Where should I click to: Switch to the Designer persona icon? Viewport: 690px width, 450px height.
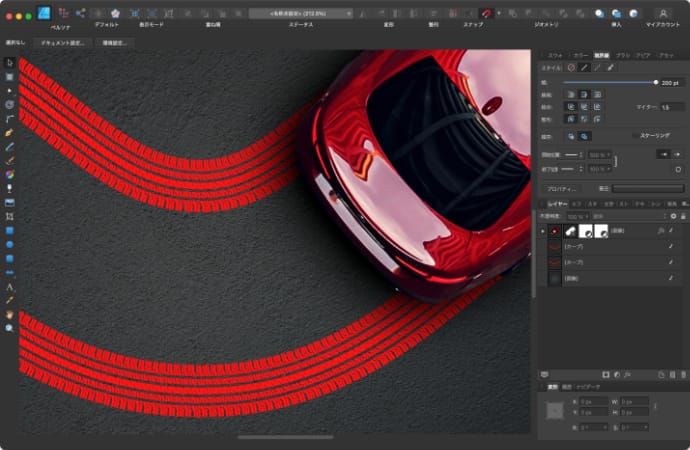(44, 13)
